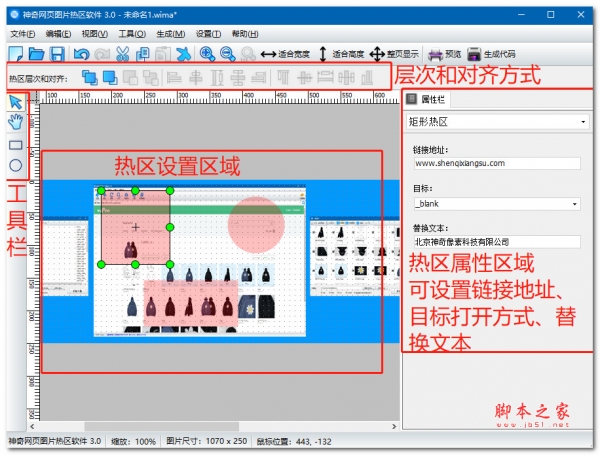Select the arrow pointer tool
This screenshot has width=600, height=455.
click(16, 102)
